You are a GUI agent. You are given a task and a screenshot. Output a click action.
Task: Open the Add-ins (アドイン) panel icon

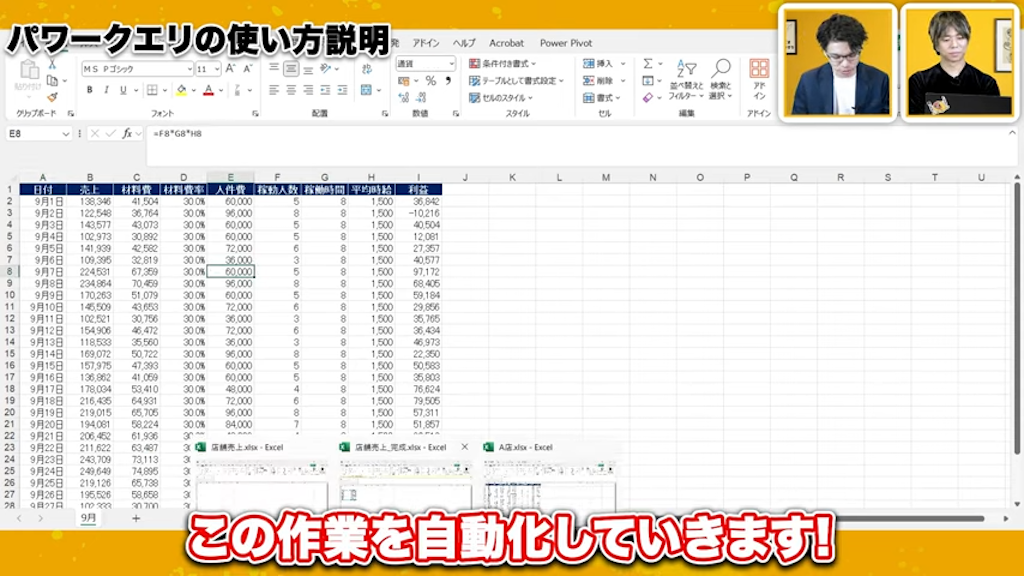[760, 68]
